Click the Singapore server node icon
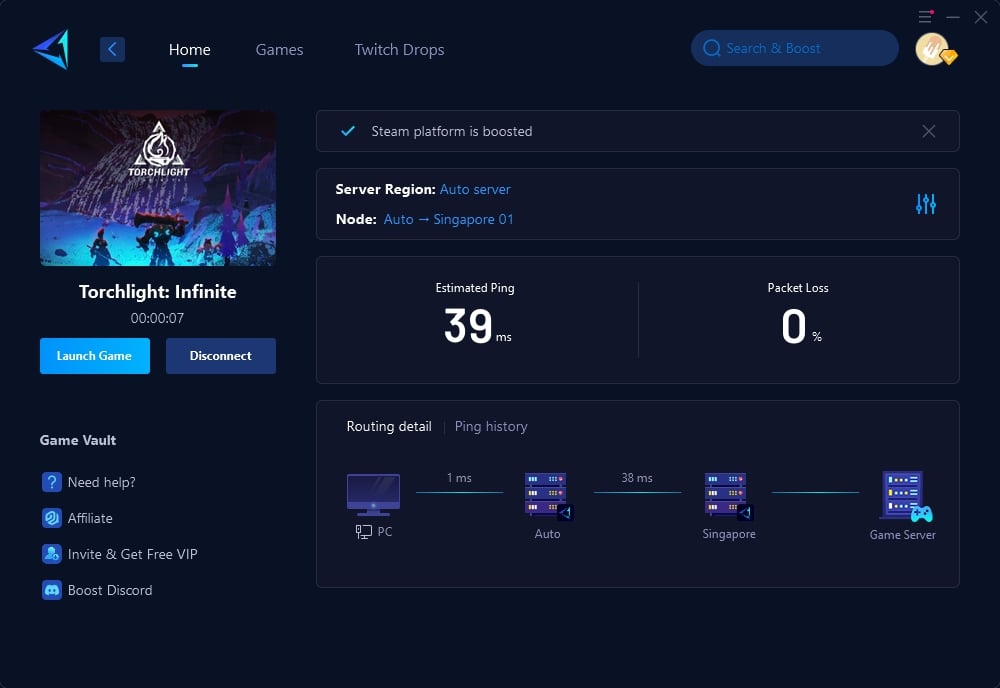 [x=728, y=496]
